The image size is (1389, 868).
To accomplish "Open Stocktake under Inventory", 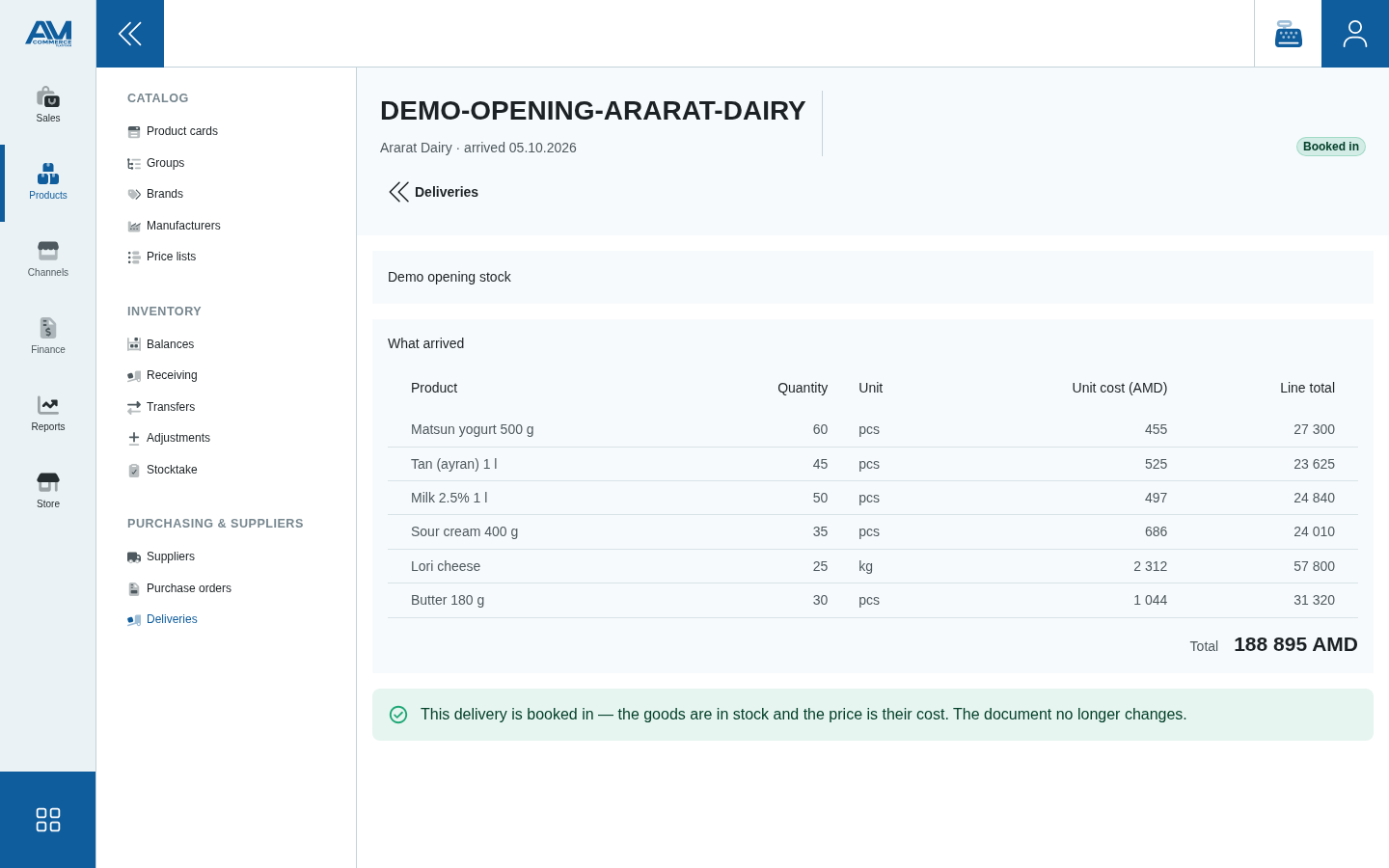I will coord(172,470).
